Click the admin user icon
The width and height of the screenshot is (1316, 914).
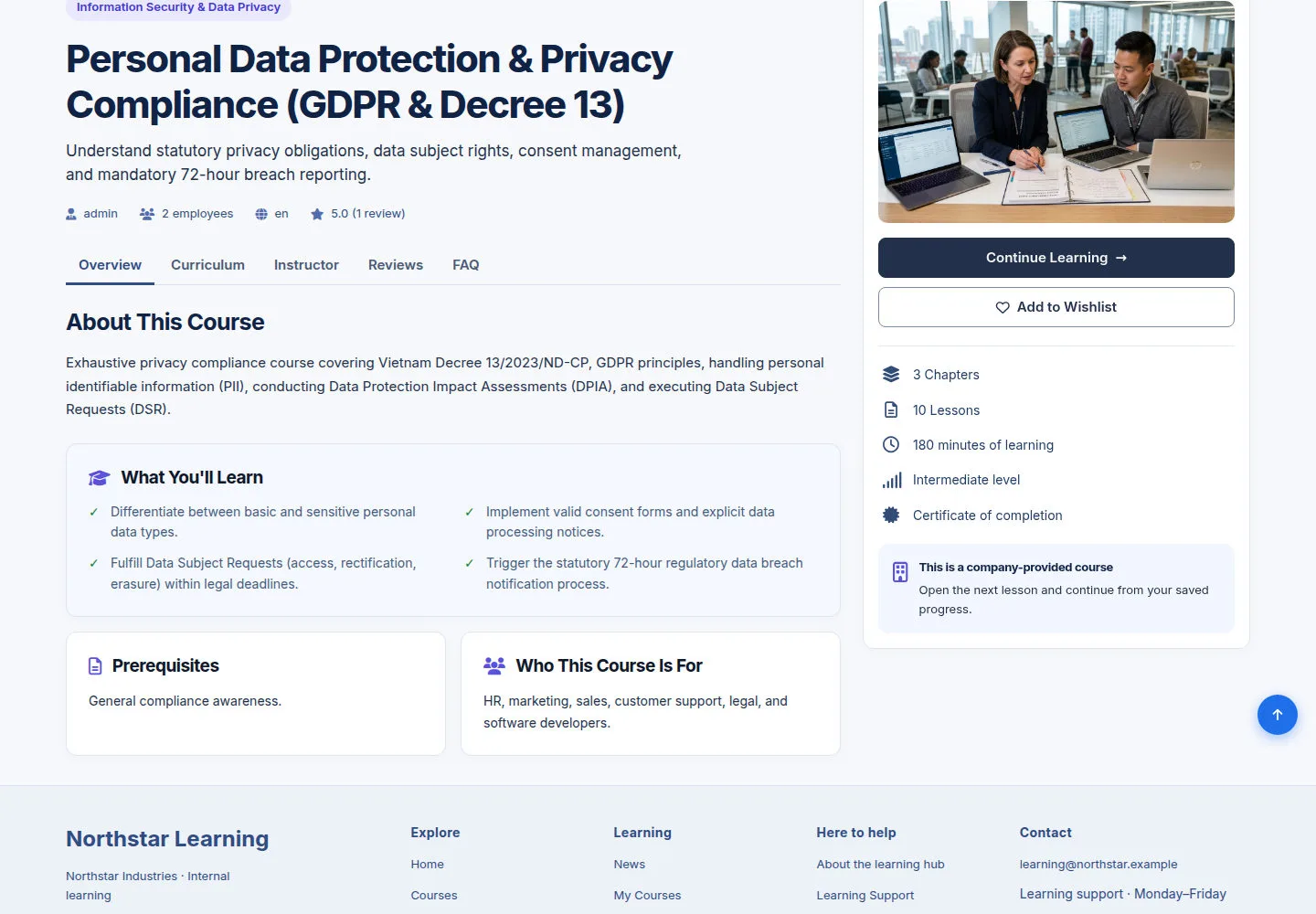point(71,214)
